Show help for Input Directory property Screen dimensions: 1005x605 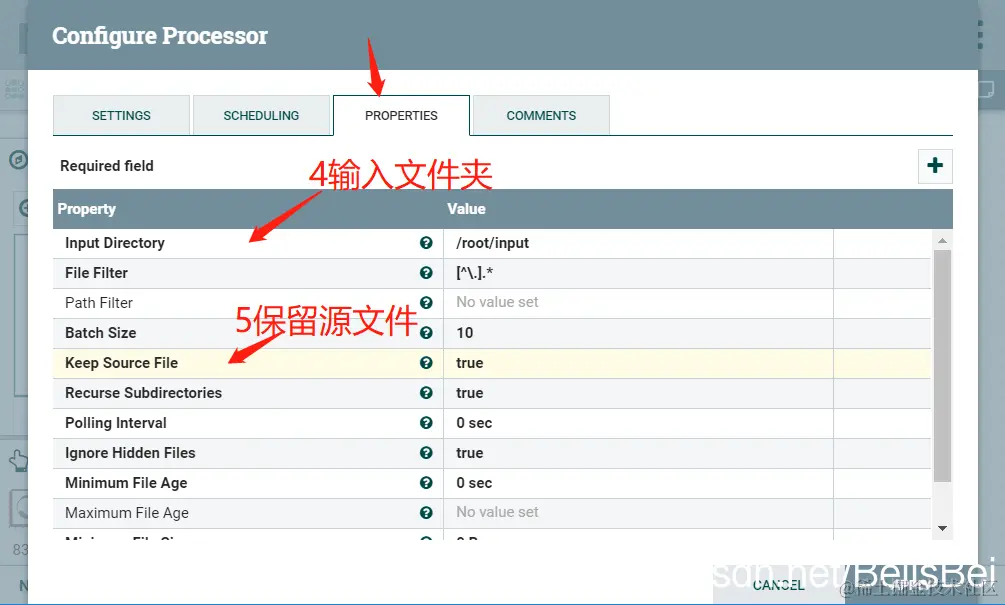(426, 243)
